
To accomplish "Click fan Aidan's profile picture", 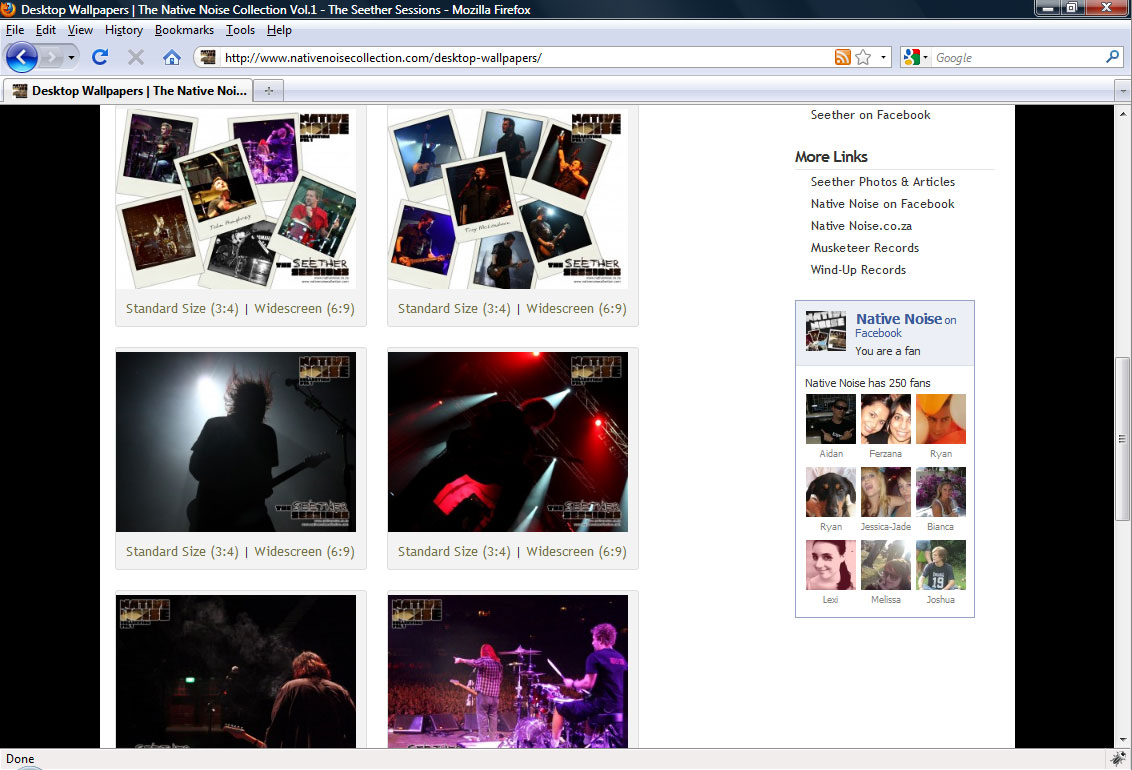I will [x=830, y=419].
